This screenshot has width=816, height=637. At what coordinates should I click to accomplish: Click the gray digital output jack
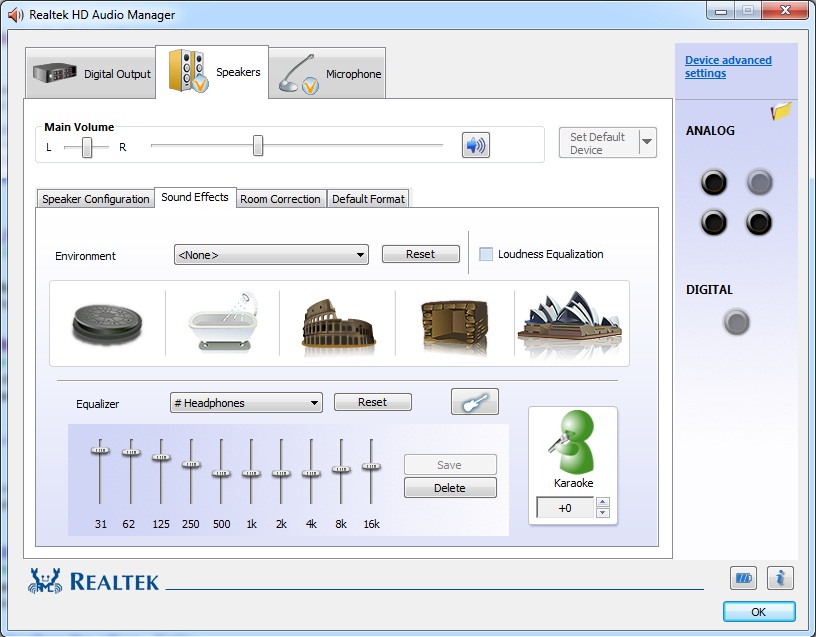point(736,322)
